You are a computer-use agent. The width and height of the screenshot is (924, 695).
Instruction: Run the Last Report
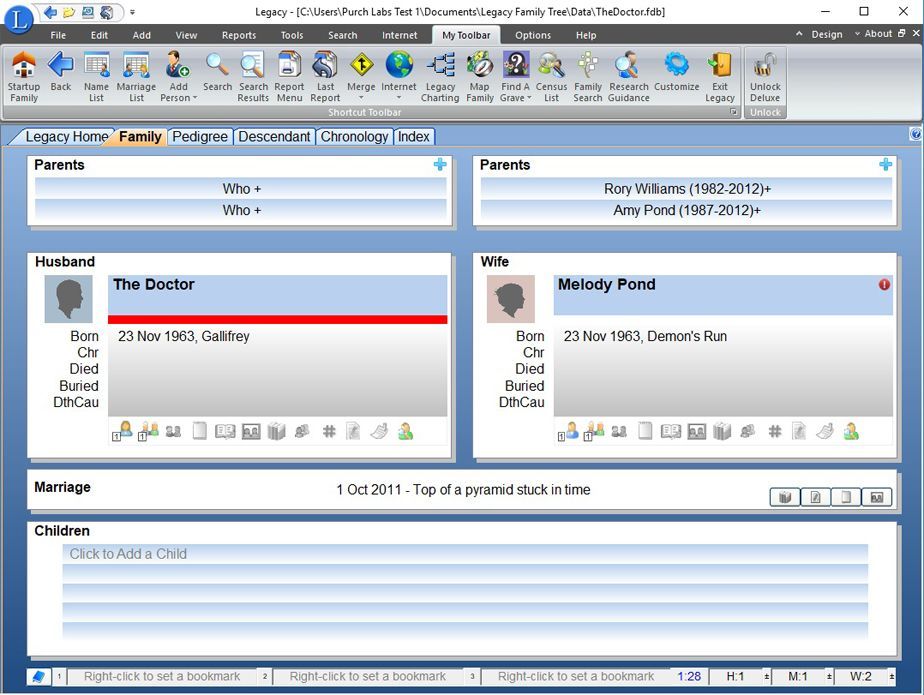pyautogui.click(x=325, y=77)
